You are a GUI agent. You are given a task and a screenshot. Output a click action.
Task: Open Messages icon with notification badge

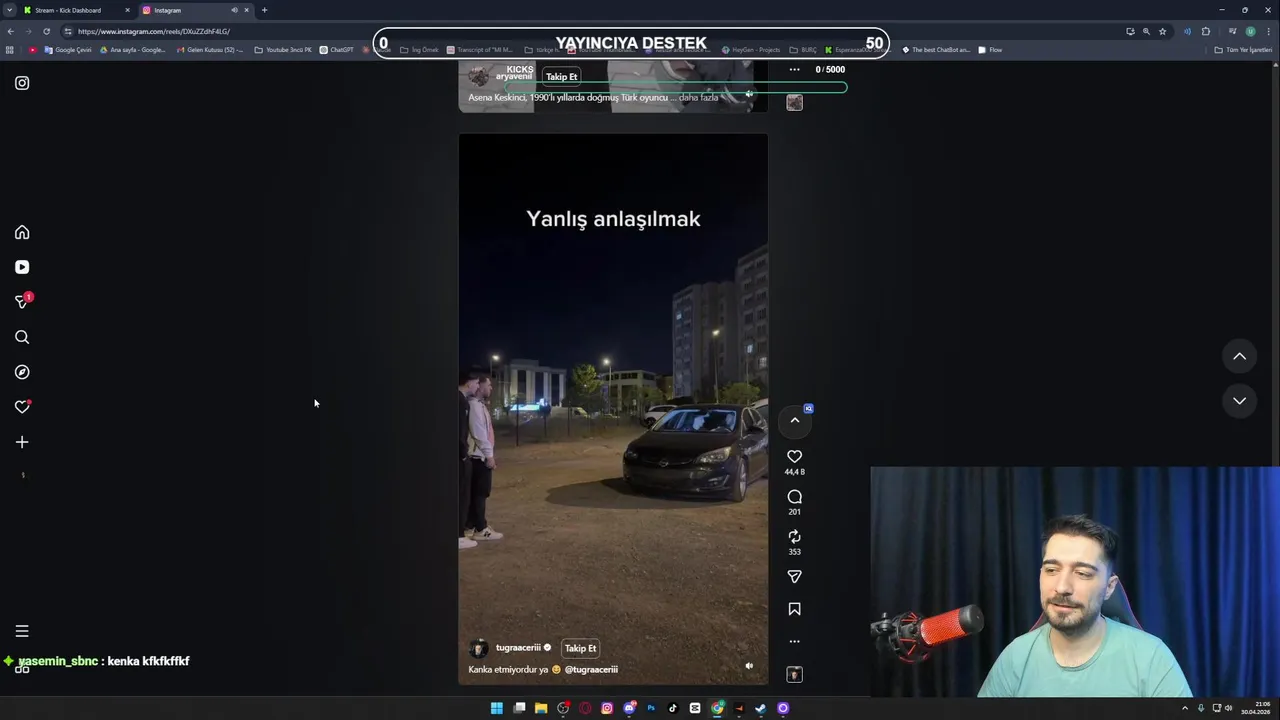click(x=22, y=301)
